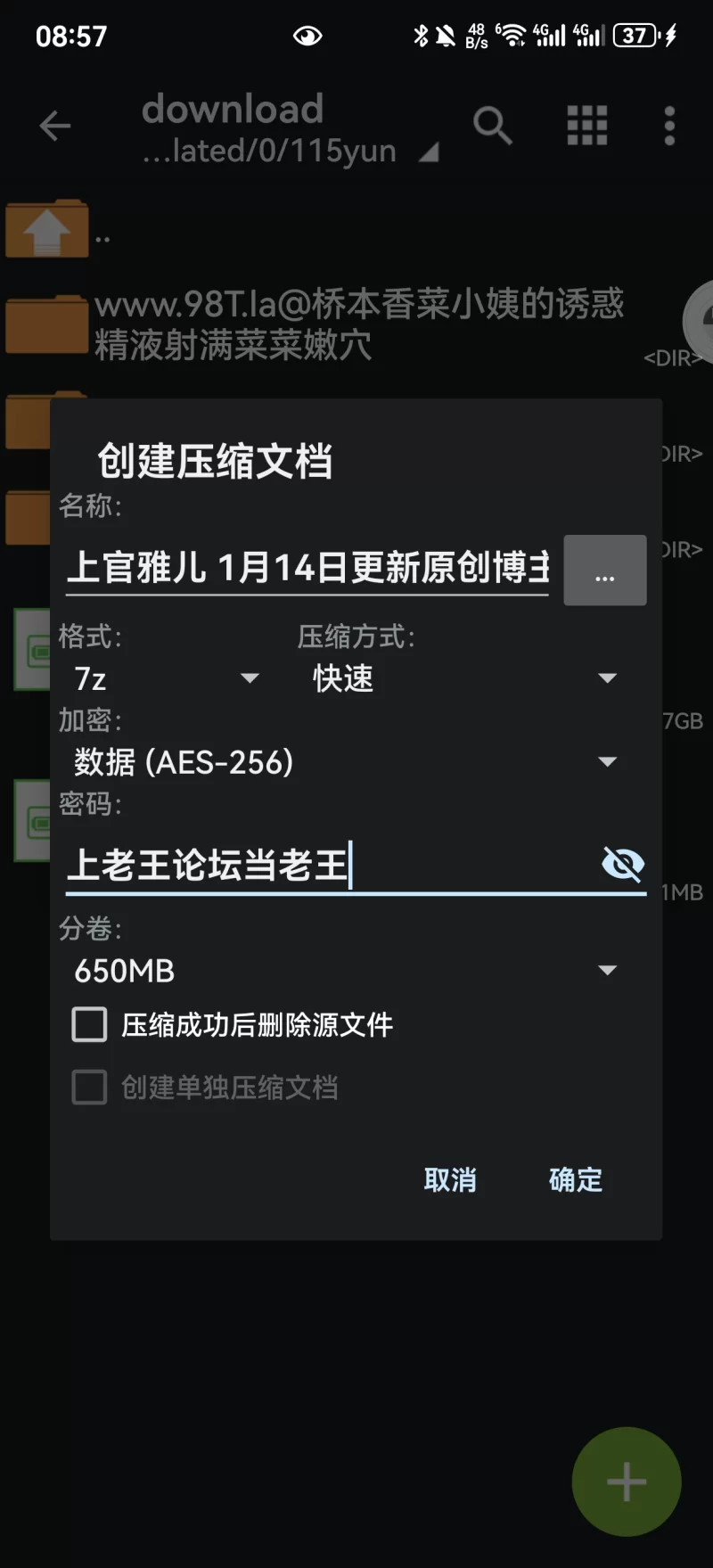Toggle password visibility eye icon
Viewport: 713px width, 1568px height.
[623, 864]
